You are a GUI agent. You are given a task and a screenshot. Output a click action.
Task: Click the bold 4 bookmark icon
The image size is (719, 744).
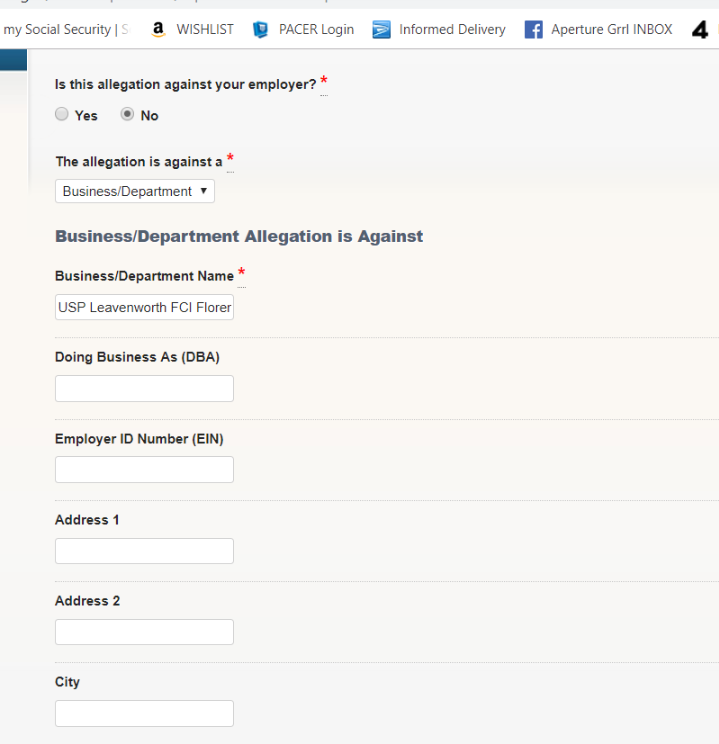700,30
